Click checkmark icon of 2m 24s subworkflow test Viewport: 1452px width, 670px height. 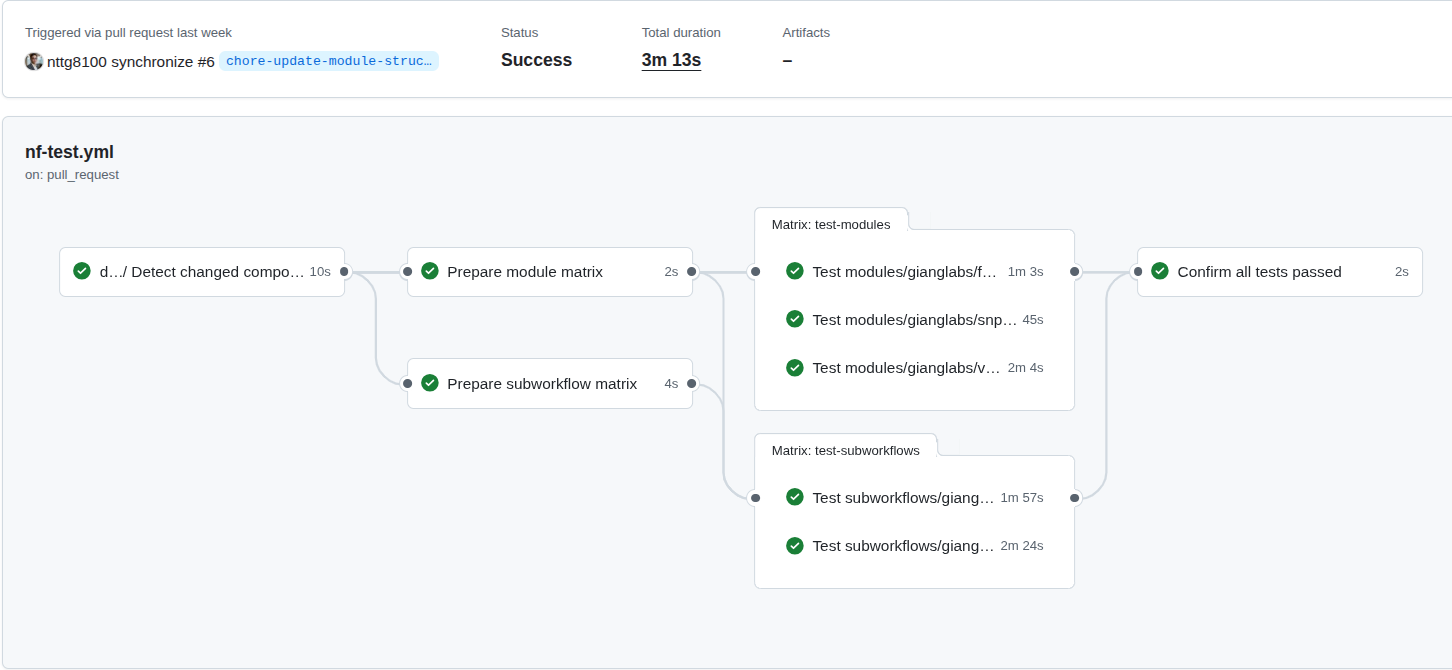click(x=795, y=545)
